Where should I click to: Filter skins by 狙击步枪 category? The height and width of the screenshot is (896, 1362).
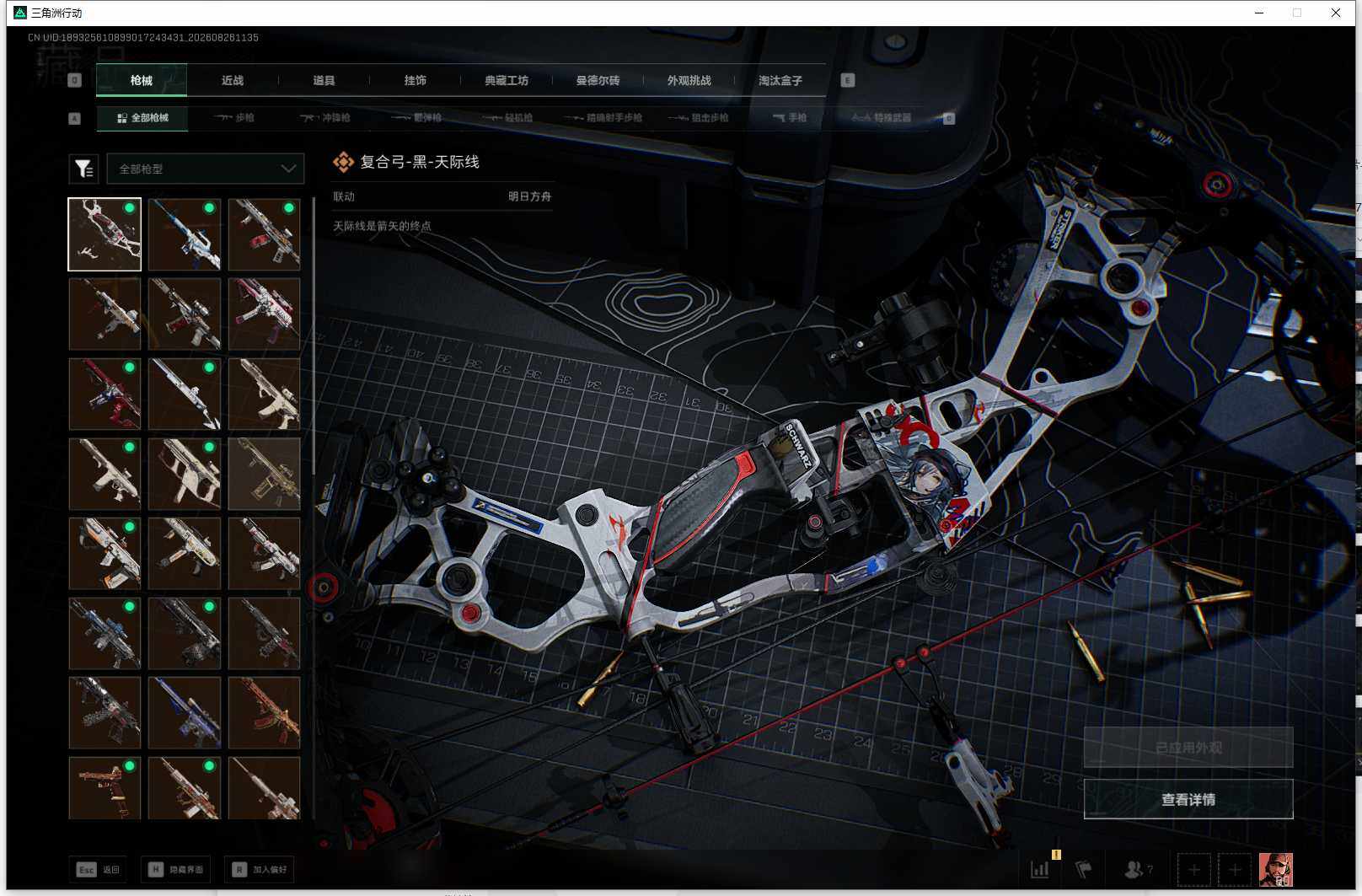pos(699,118)
